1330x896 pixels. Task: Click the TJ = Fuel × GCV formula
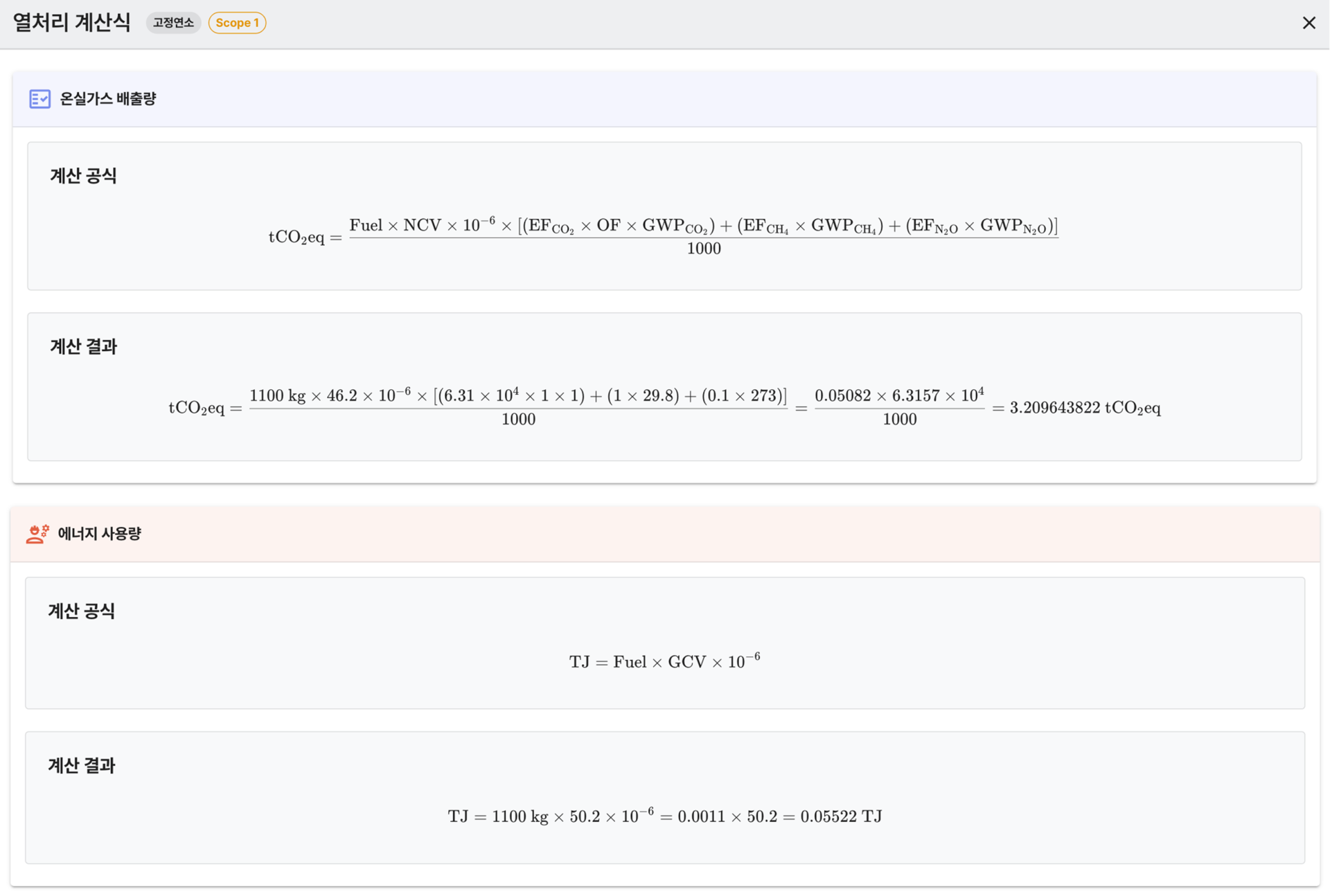(664, 661)
